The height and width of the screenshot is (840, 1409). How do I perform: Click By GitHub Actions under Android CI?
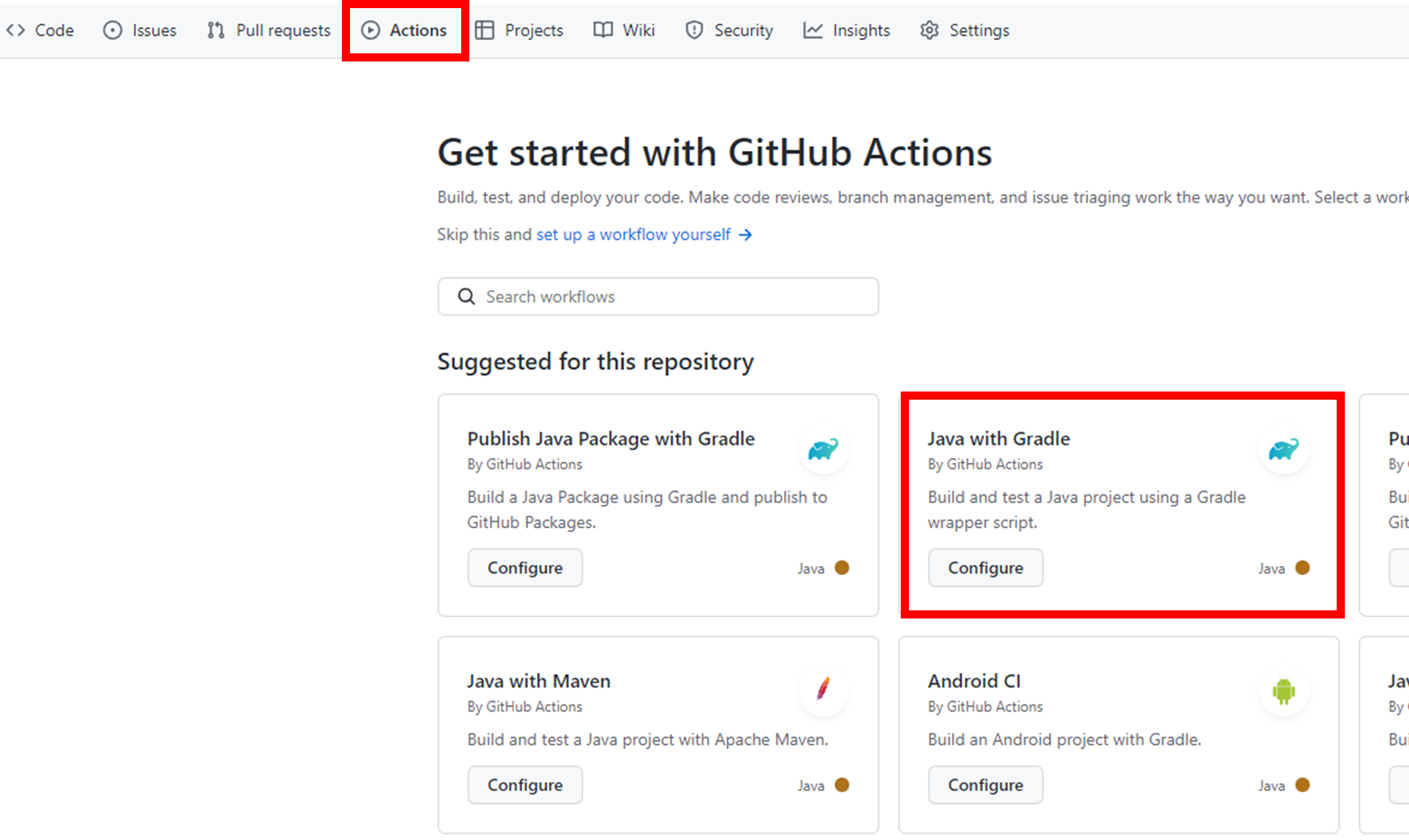coord(985,706)
